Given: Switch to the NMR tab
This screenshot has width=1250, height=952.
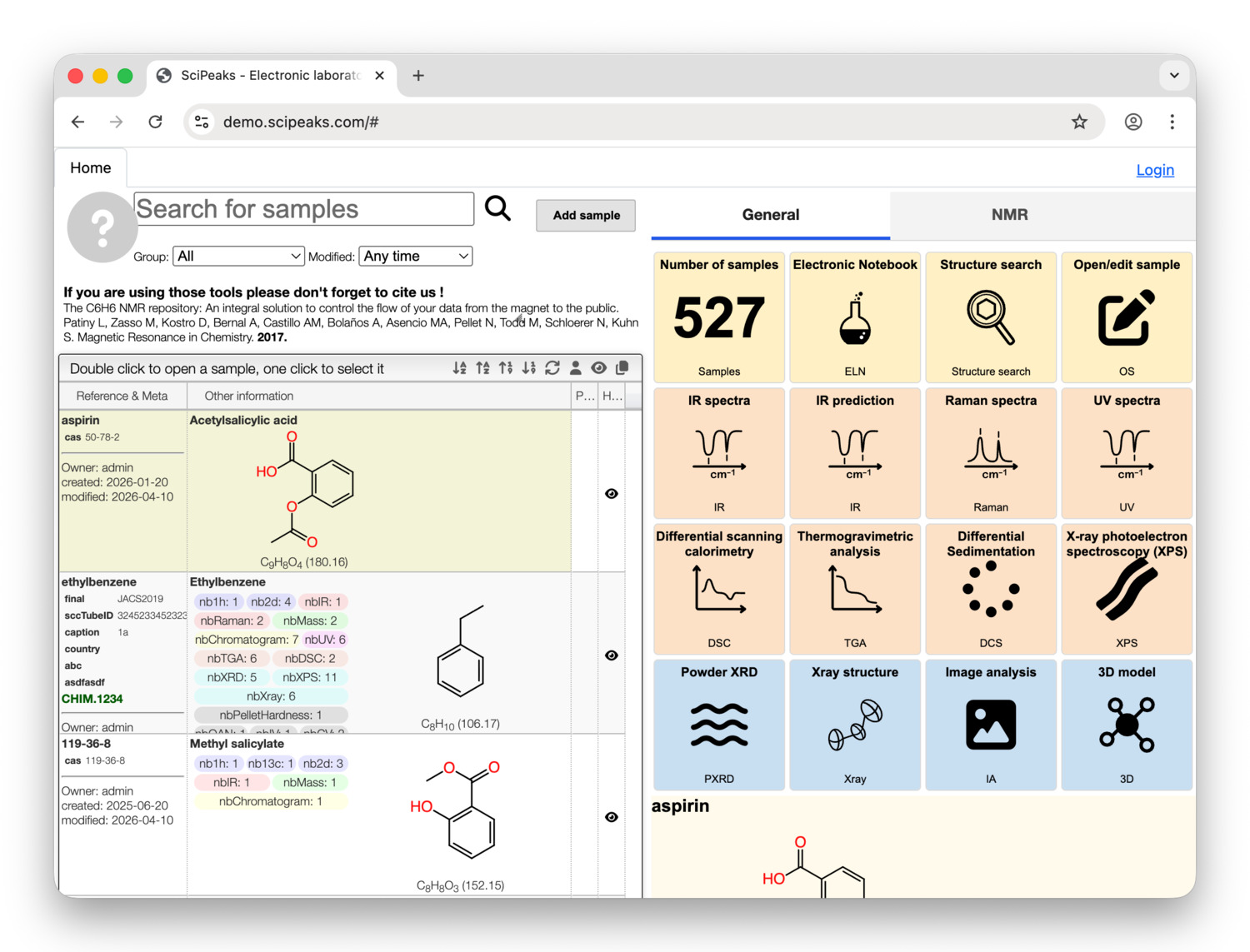Looking at the screenshot, I should tap(1009, 215).
